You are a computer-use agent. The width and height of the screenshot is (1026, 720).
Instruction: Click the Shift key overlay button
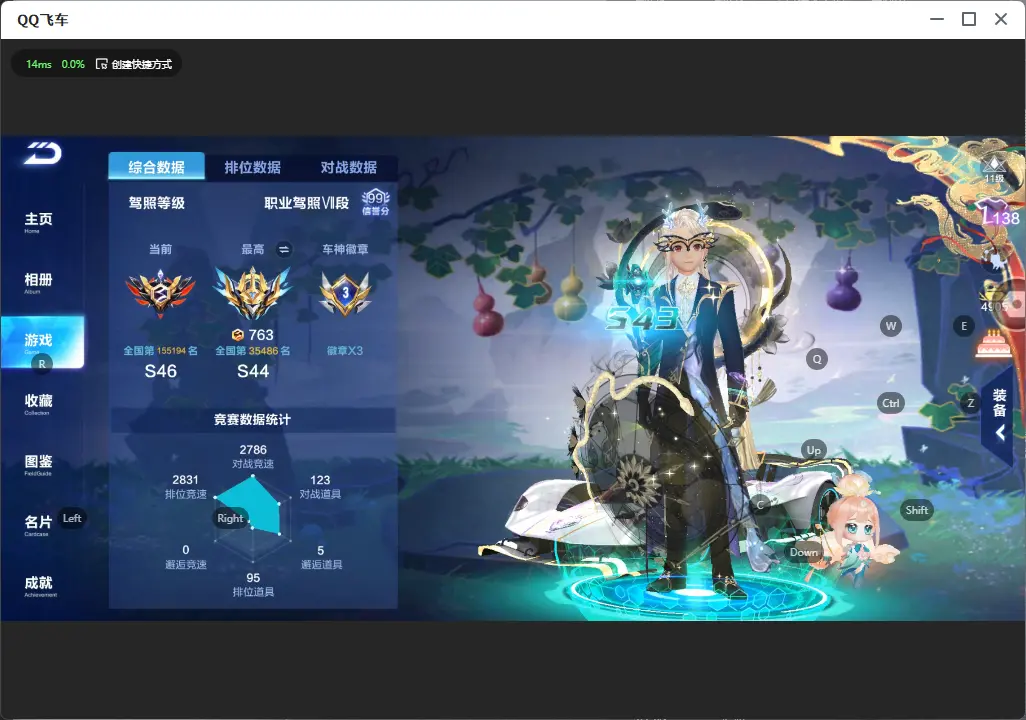click(x=916, y=510)
